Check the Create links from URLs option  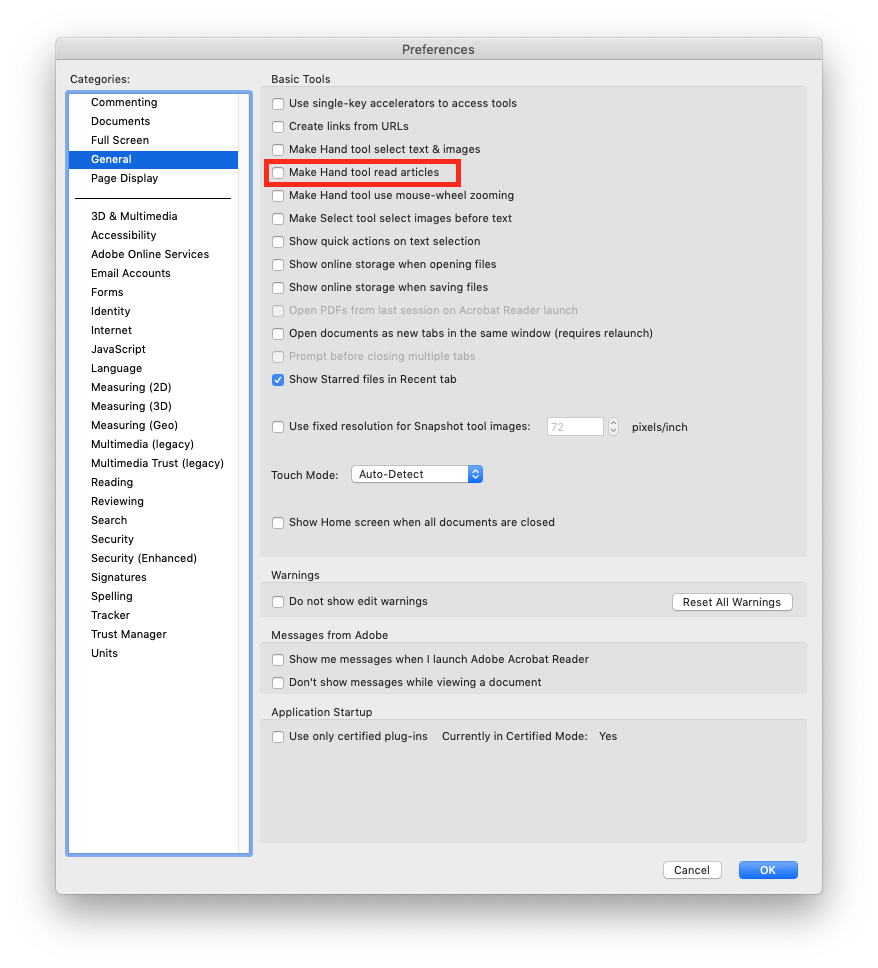point(278,127)
